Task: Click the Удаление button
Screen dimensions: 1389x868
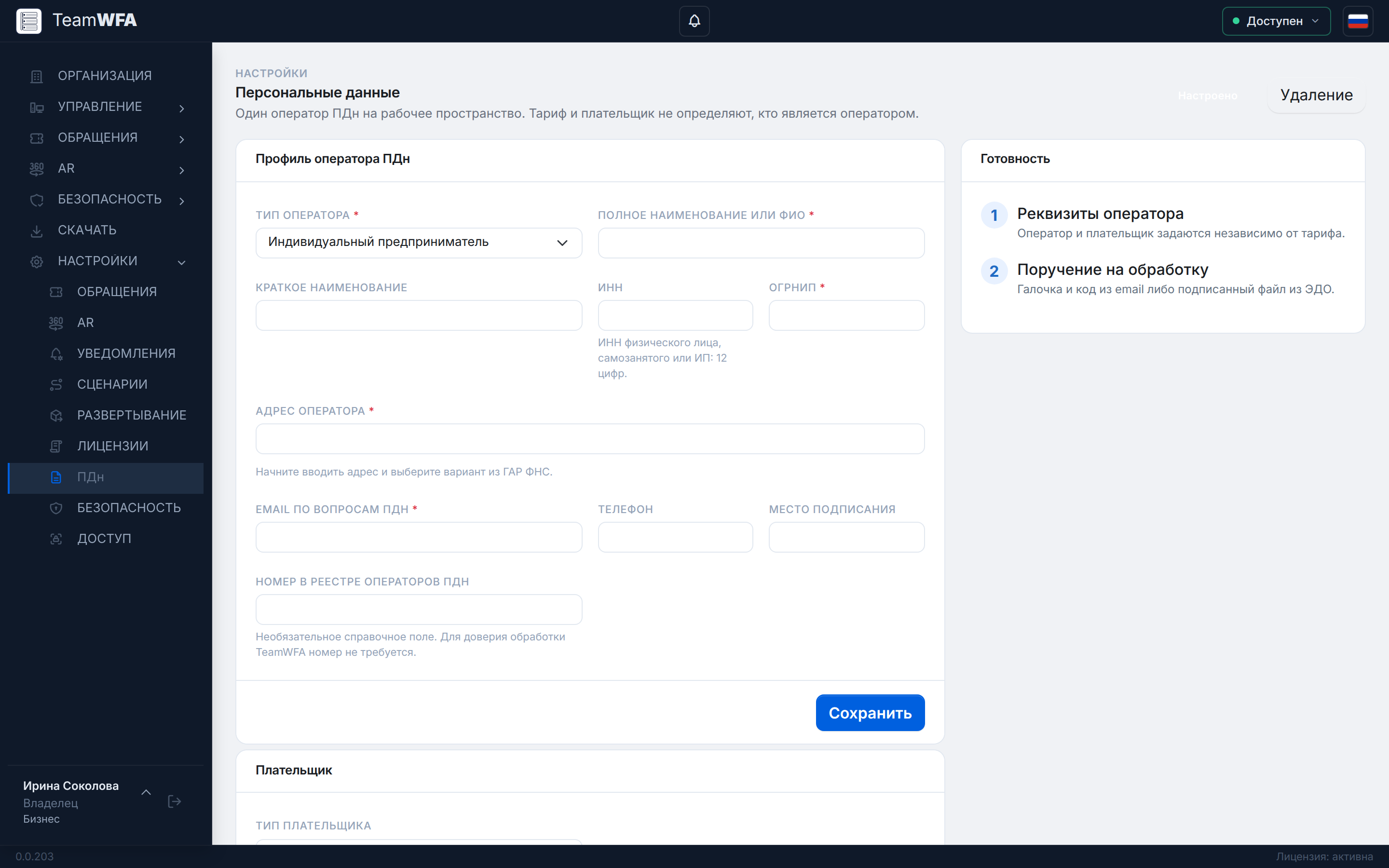Action: pos(1316,95)
